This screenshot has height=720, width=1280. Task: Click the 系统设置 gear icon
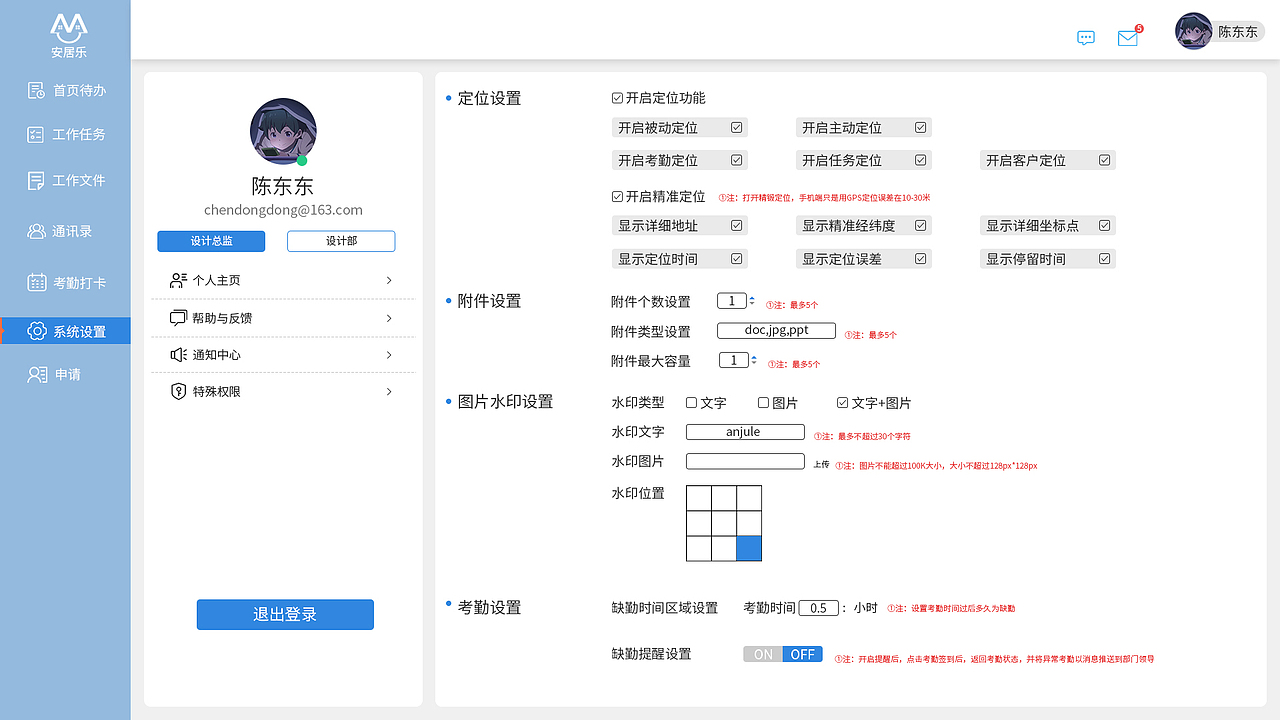[37, 331]
